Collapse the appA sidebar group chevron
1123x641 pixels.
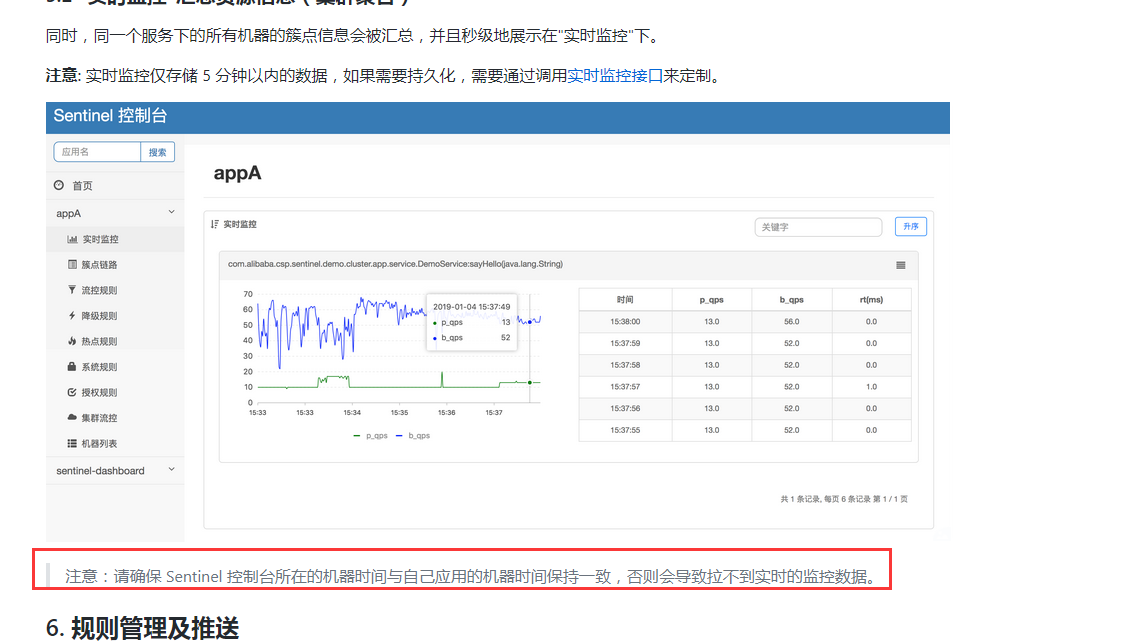[x=171, y=212]
